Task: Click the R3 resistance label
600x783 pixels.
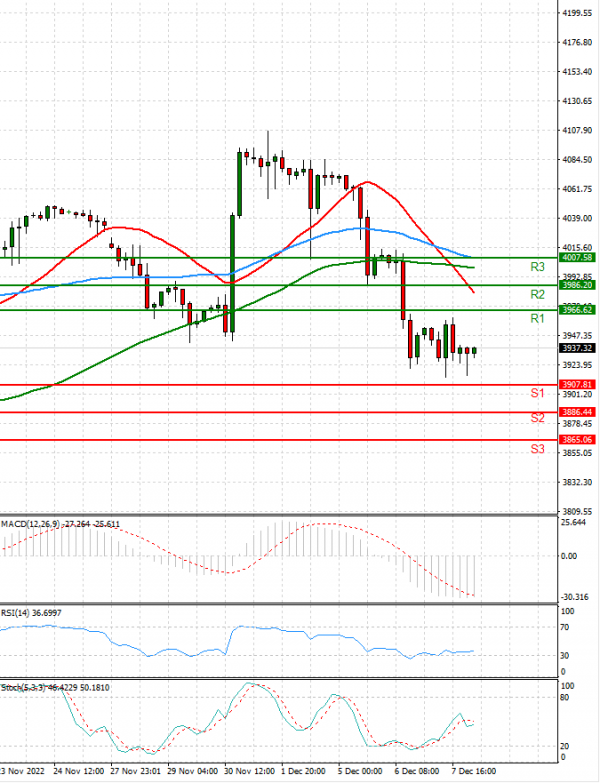Action: click(537, 267)
